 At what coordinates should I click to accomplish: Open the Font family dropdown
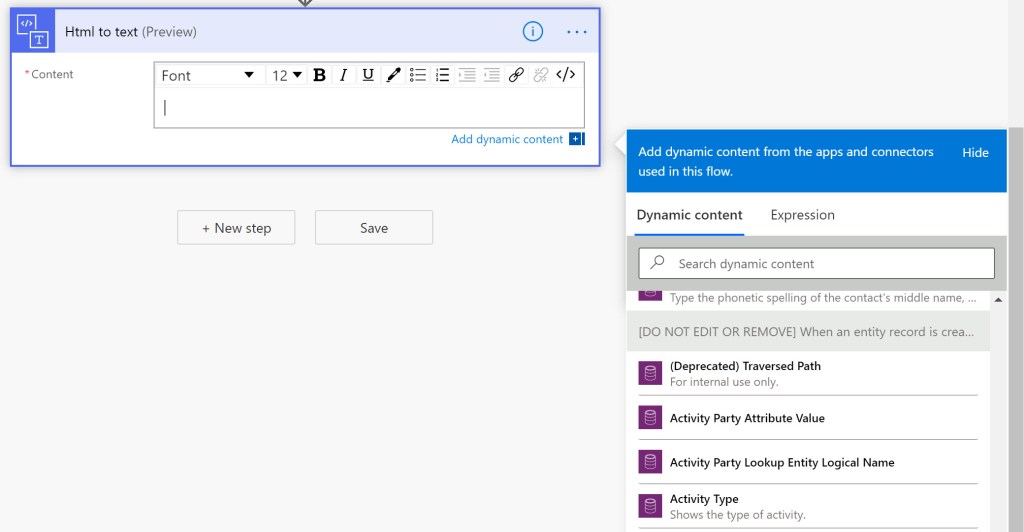pyautogui.click(x=208, y=76)
